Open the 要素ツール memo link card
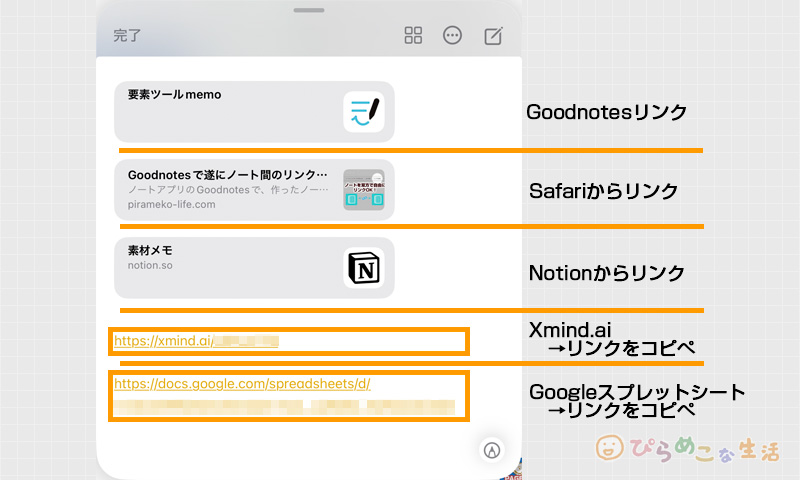 254,112
